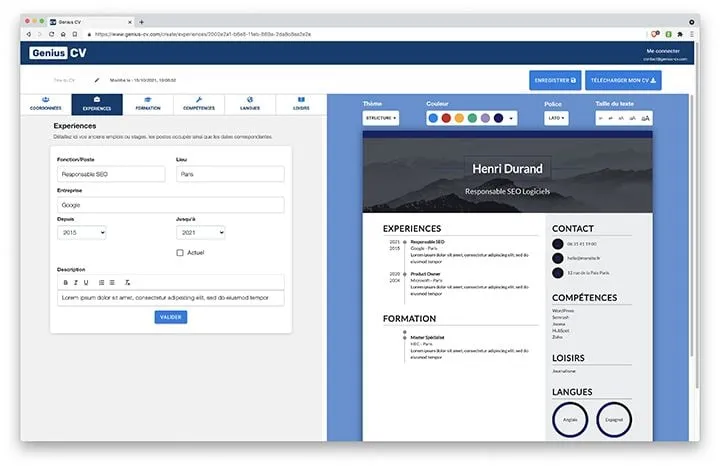Click the description text area
The image size is (720, 468).
click(x=171, y=298)
